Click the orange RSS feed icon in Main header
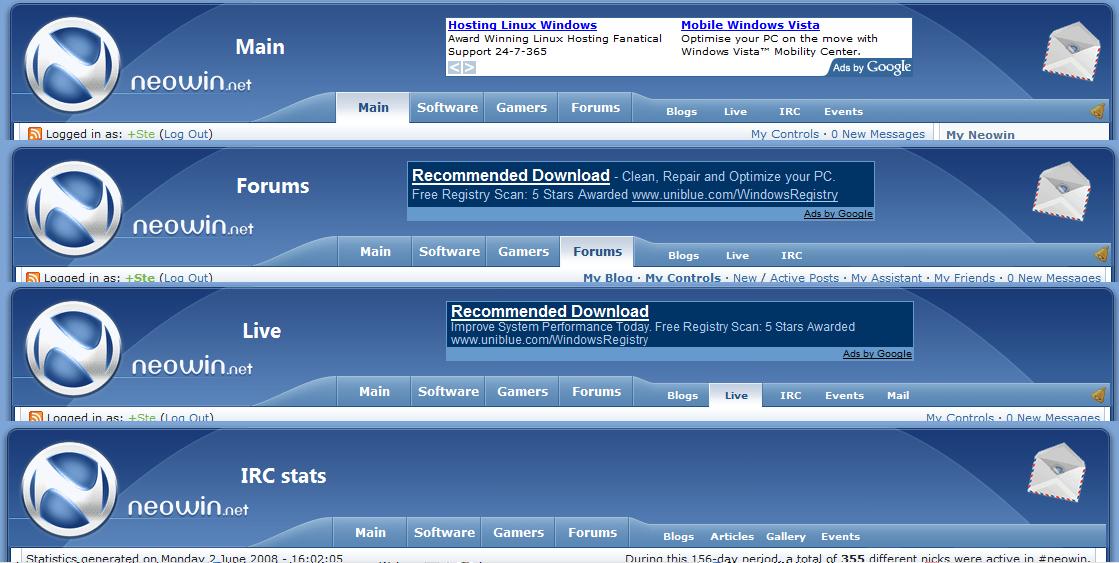 coord(35,133)
